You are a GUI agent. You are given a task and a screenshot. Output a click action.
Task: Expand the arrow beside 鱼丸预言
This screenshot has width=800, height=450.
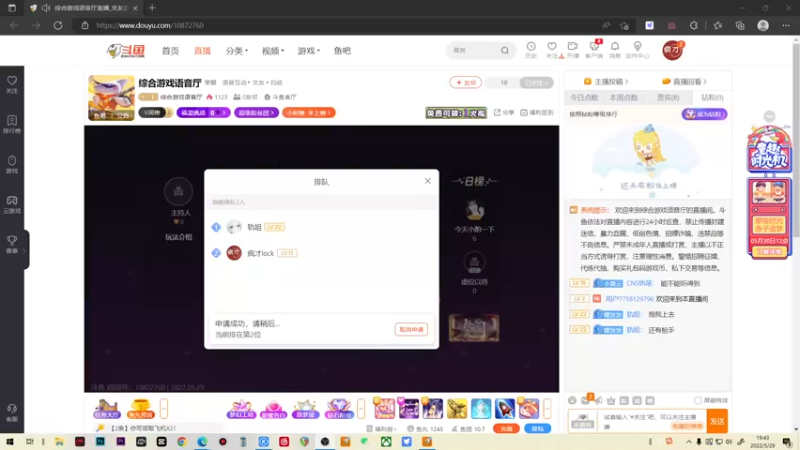click(x=164, y=409)
